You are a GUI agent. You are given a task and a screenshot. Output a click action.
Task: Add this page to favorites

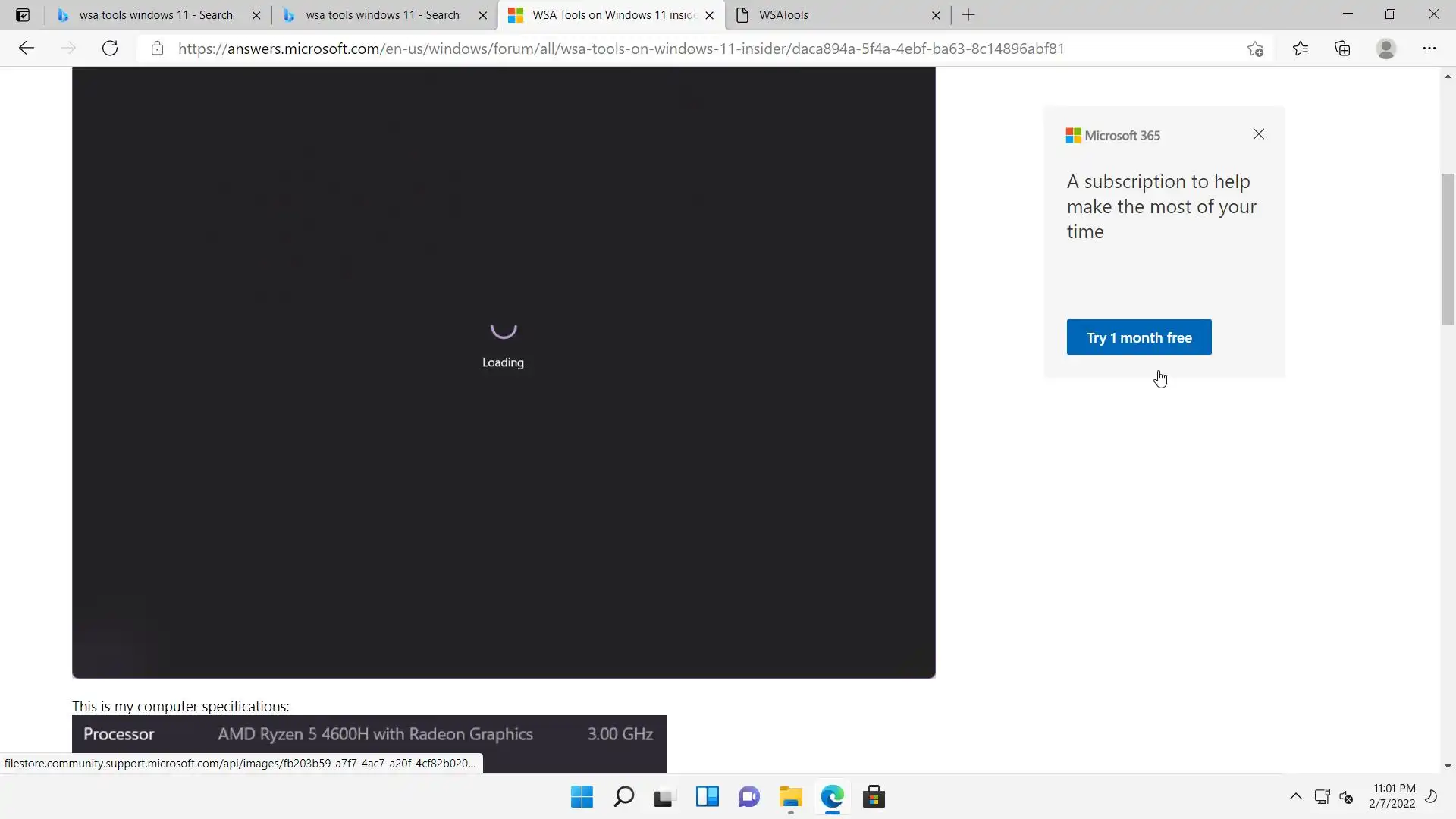click(x=1255, y=49)
